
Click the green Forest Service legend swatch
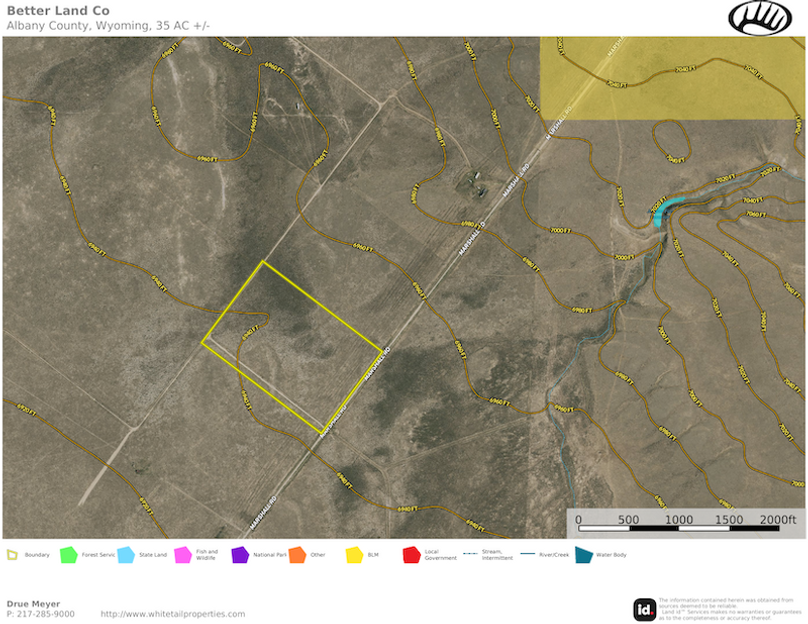68,555
